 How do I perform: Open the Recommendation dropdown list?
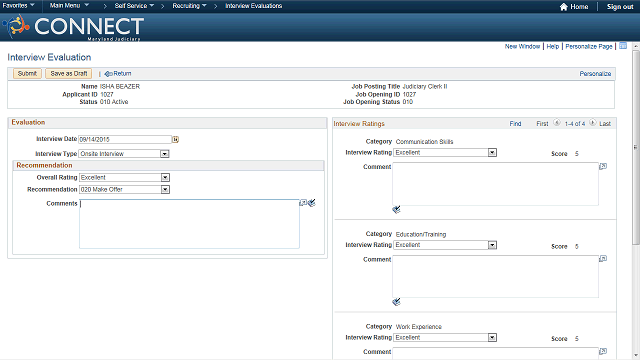pyautogui.click(x=165, y=189)
